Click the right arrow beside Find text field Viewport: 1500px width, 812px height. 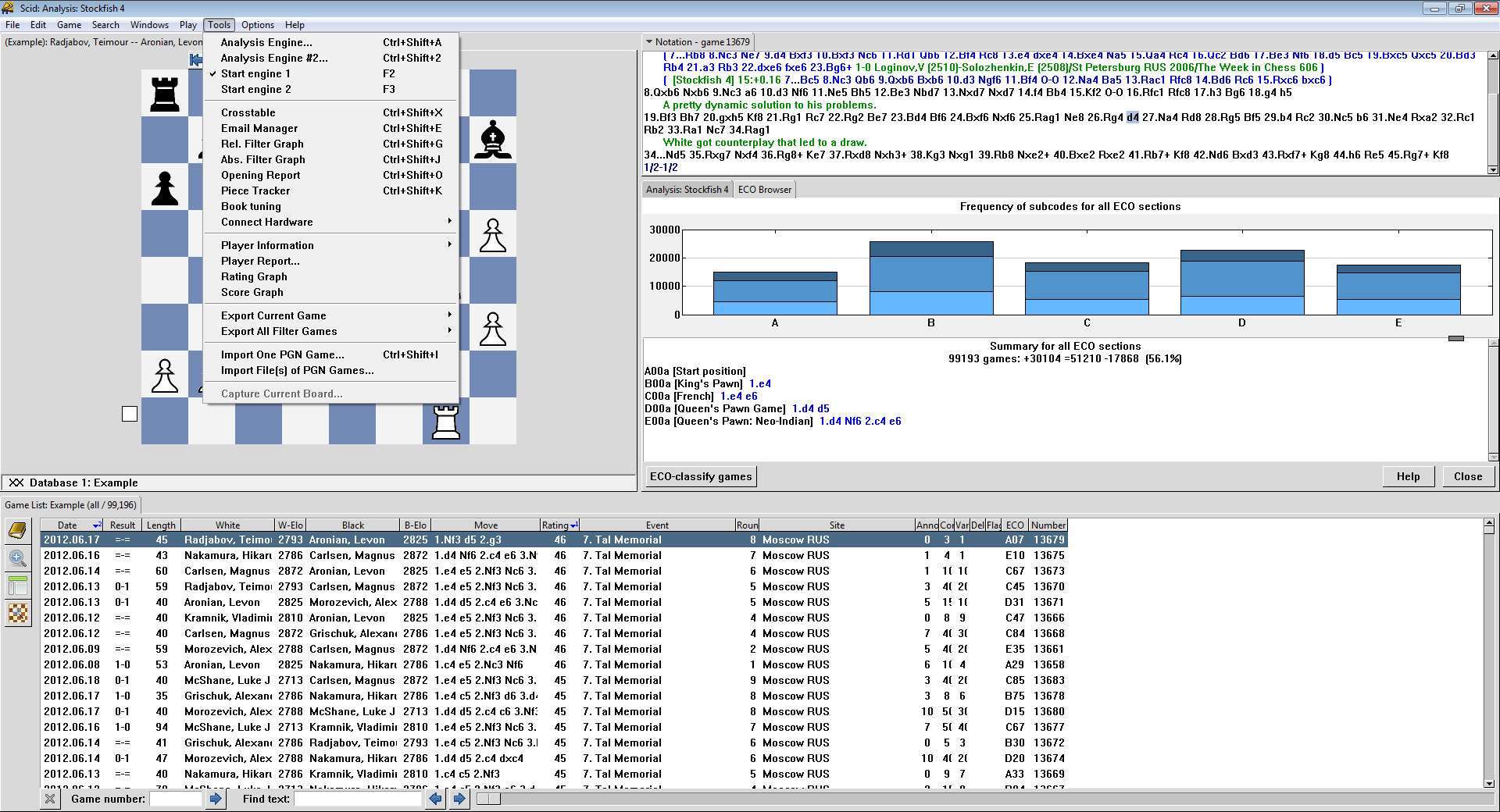tap(459, 799)
